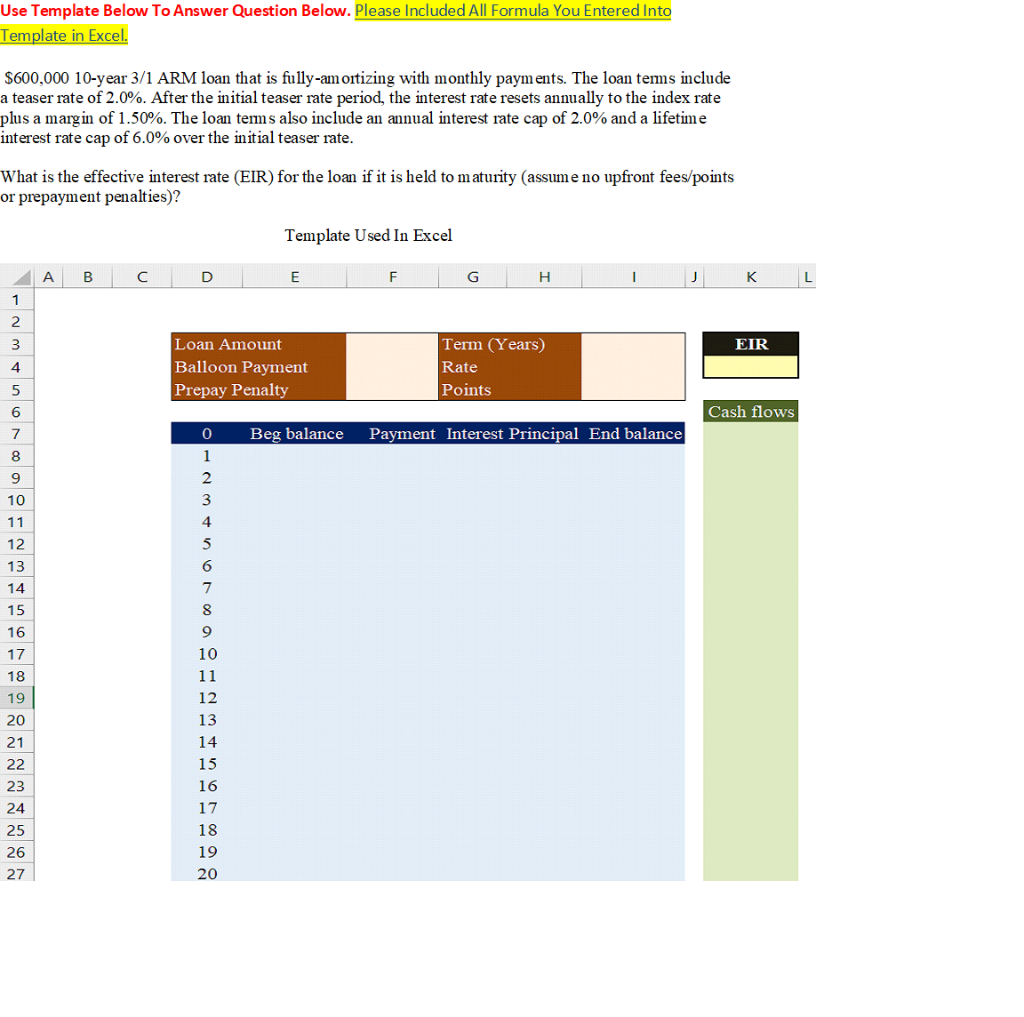1024x1017 pixels.
Task: Click the Interest column heading
Action: [x=475, y=434]
